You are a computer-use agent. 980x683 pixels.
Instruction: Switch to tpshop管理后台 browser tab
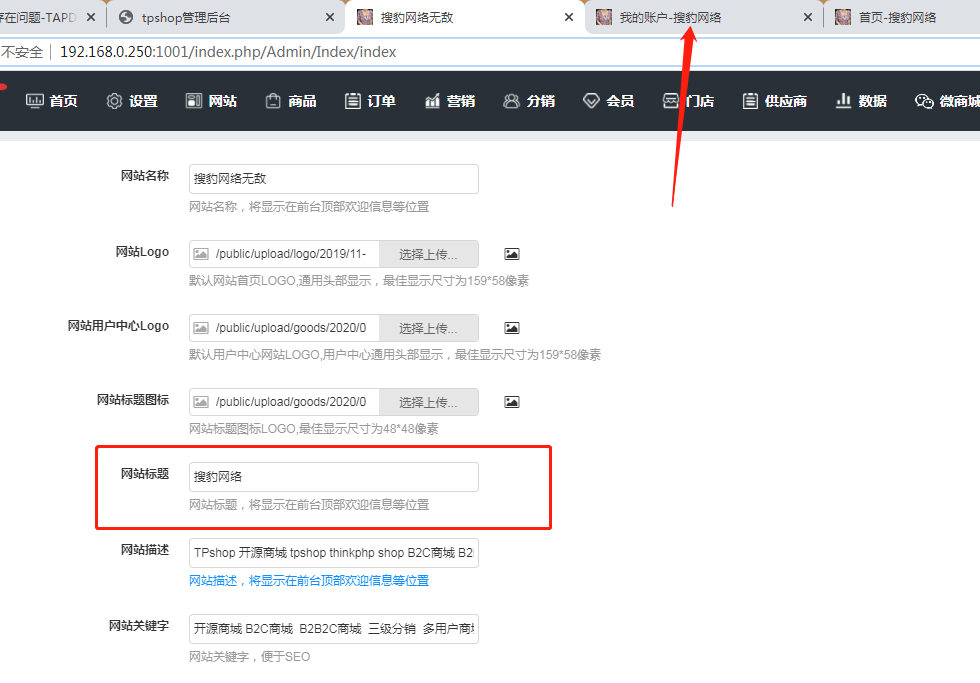(220, 17)
